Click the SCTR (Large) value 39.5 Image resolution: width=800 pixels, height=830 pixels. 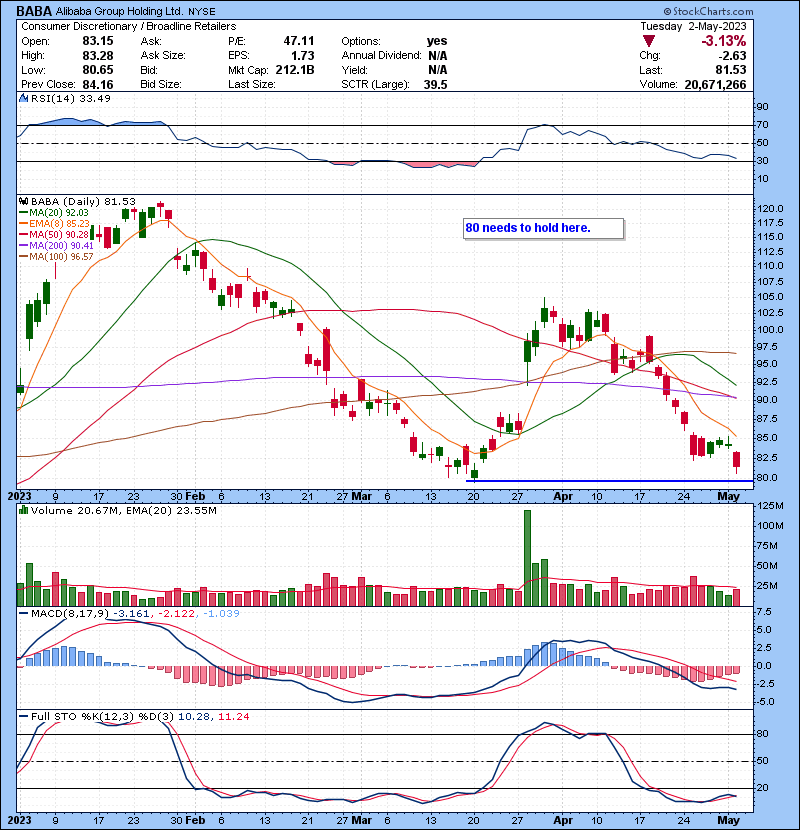pyautogui.click(x=435, y=84)
